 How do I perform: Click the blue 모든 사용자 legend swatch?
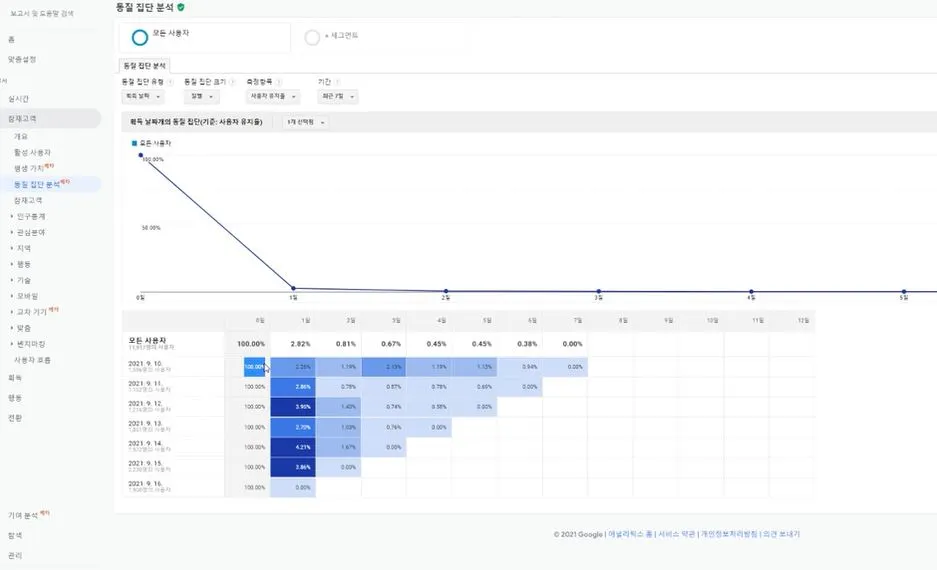pyautogui.click(x=134, y=143)
